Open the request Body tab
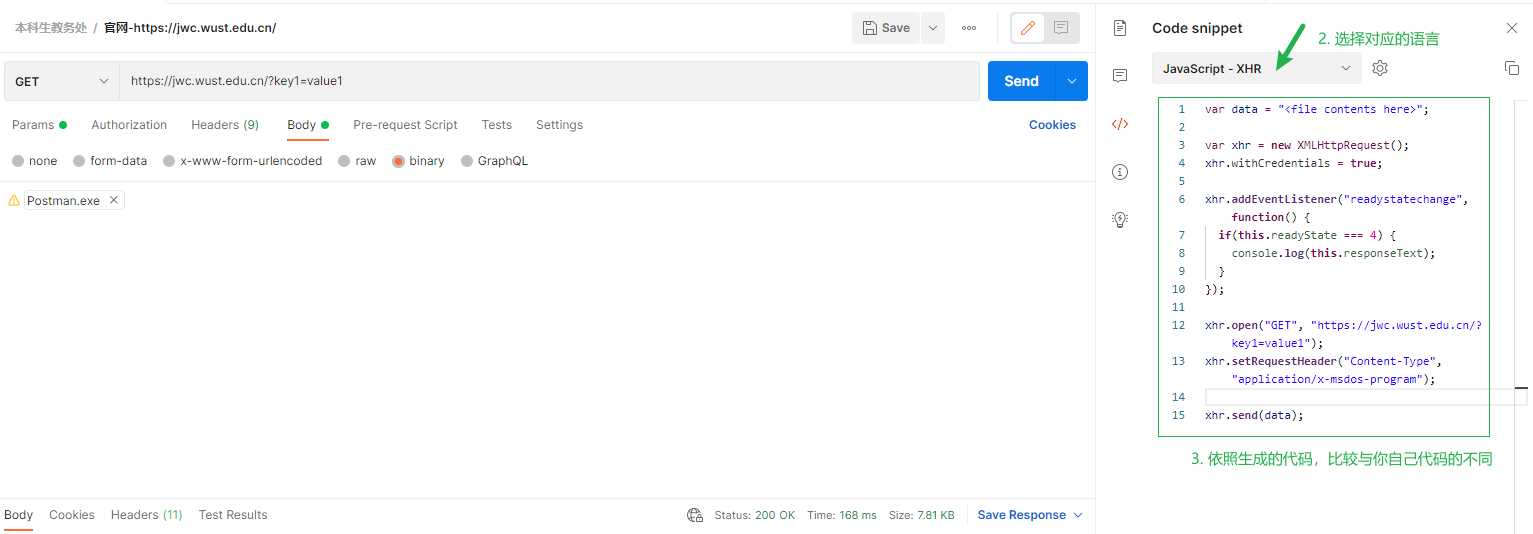The width and height of the screenshot is (1533, 534). coord(308,125)
